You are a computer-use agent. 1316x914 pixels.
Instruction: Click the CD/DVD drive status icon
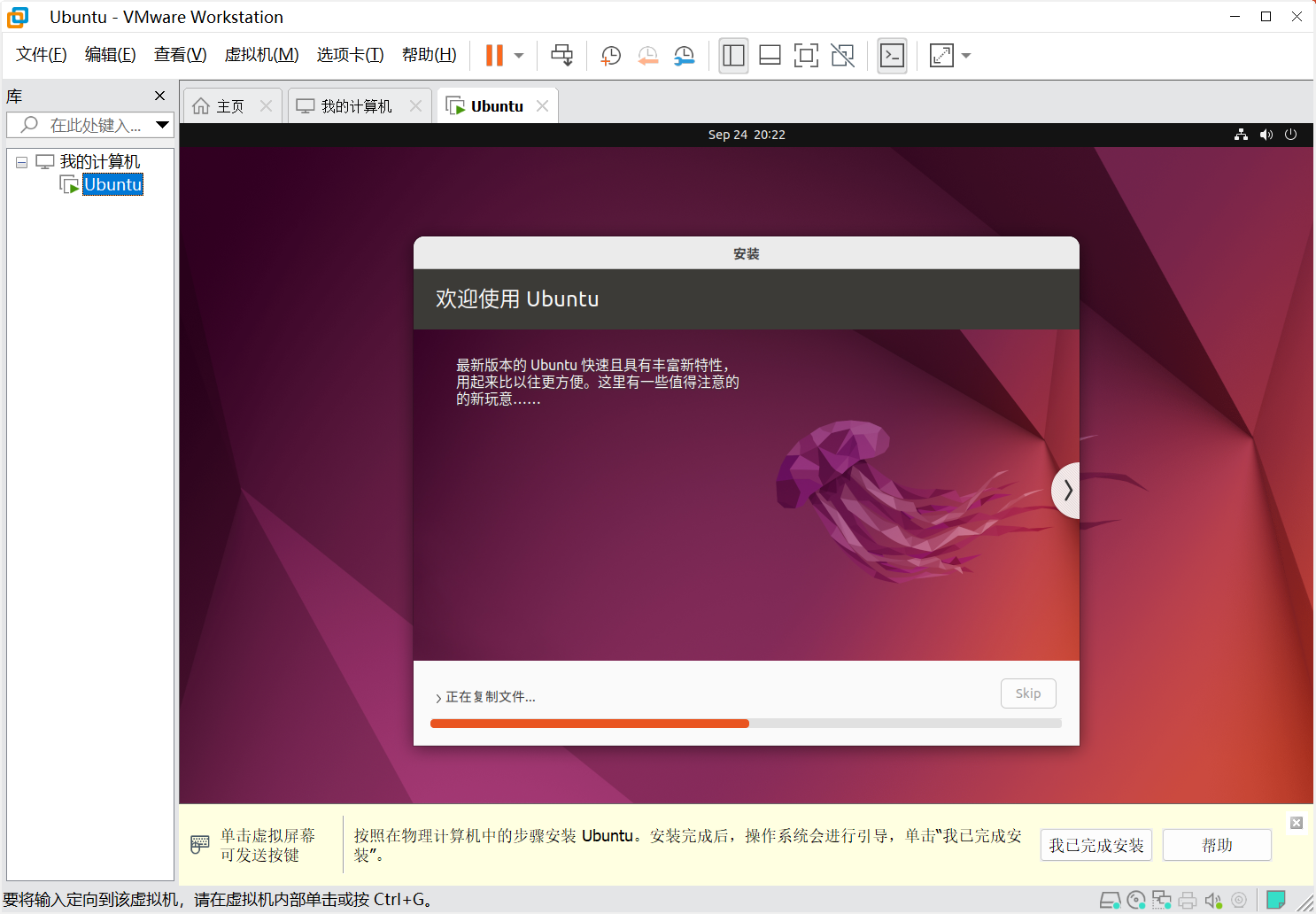pyautogui.click(x=1136, y=901)
